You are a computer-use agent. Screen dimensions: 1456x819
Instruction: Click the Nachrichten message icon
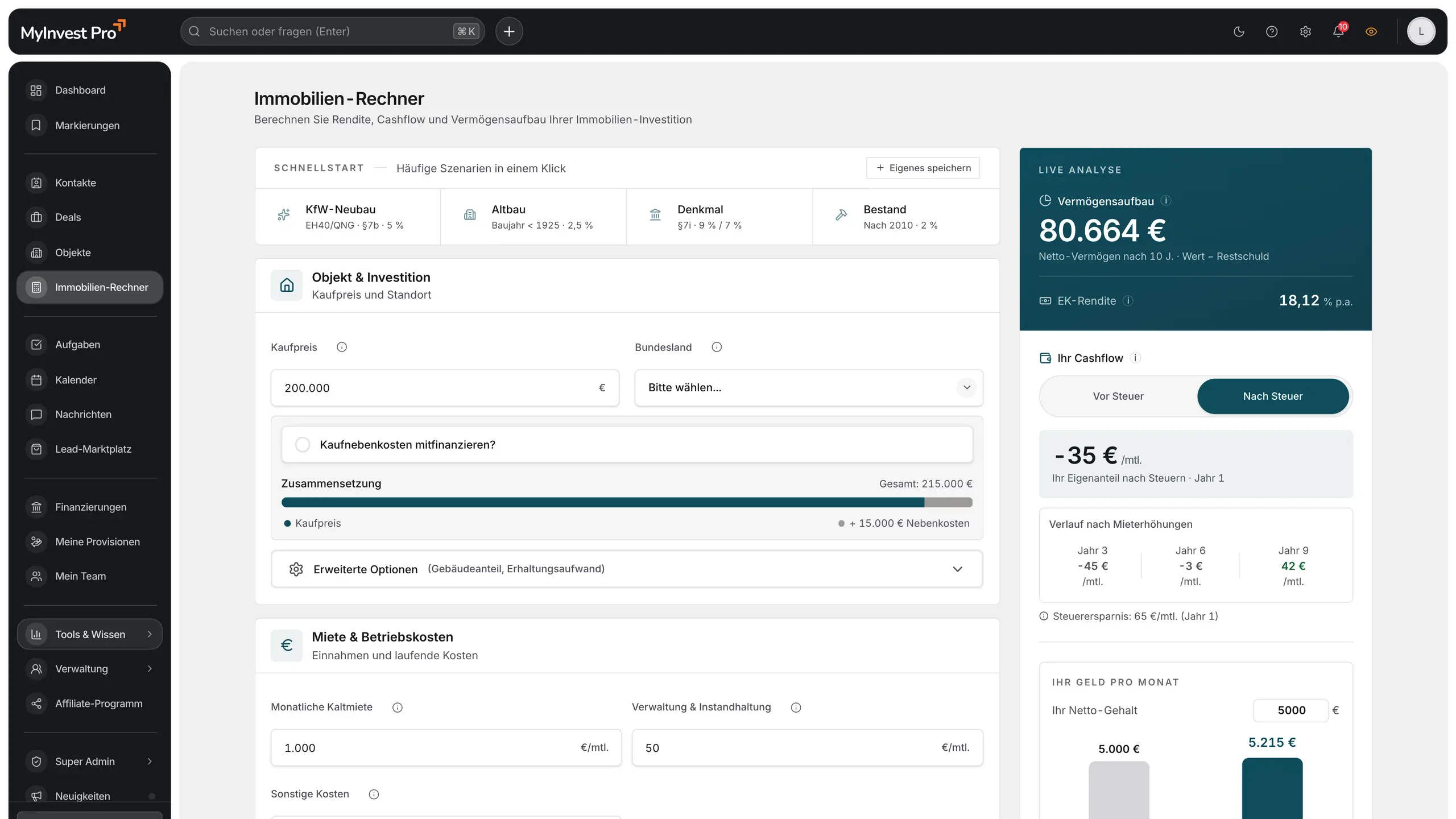36,415
